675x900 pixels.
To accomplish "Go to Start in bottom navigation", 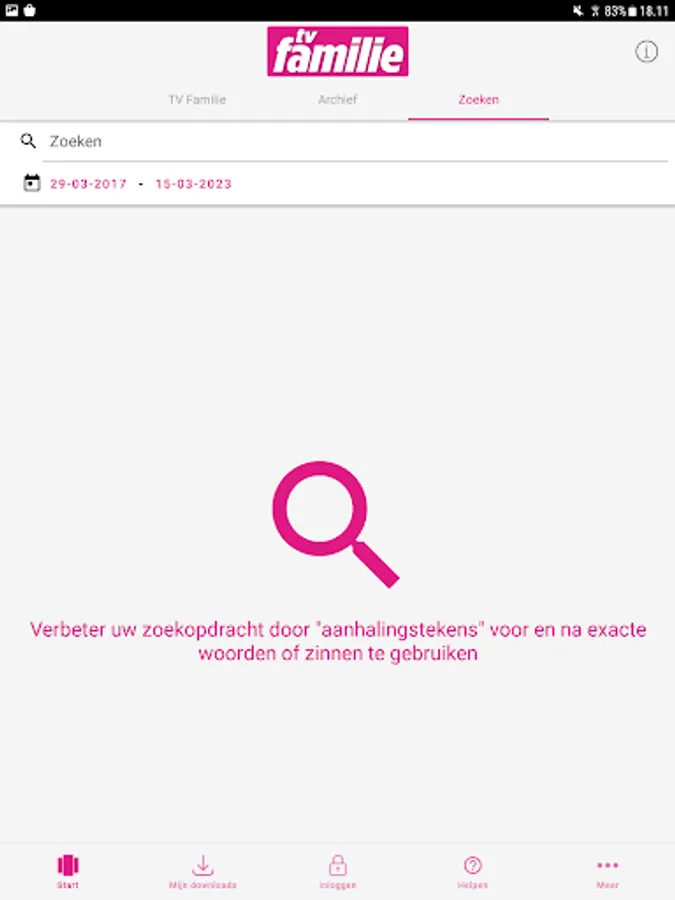I will coord(68,871).
